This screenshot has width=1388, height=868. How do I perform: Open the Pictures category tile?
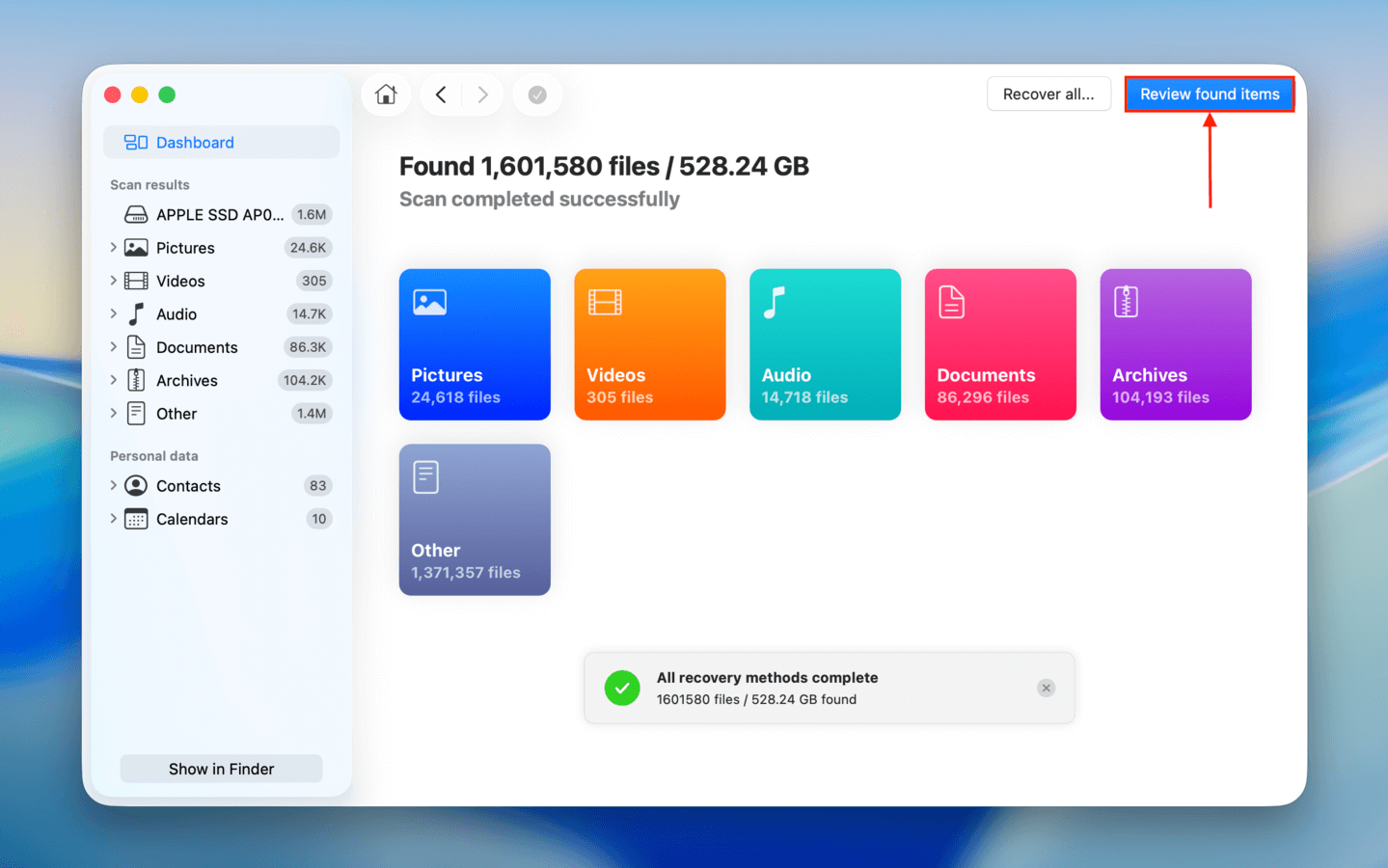pyautogui.click(x=475, y=344)
